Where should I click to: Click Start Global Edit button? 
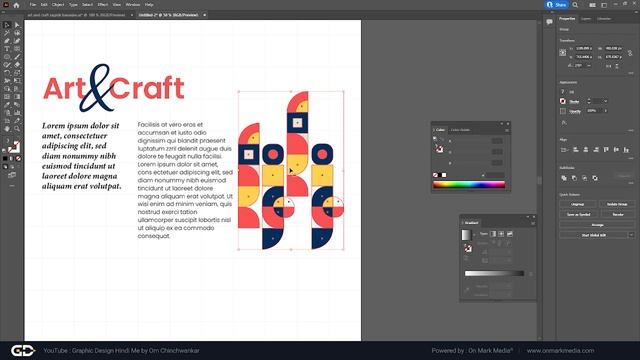pyautogui.click(x=593, y=235)
